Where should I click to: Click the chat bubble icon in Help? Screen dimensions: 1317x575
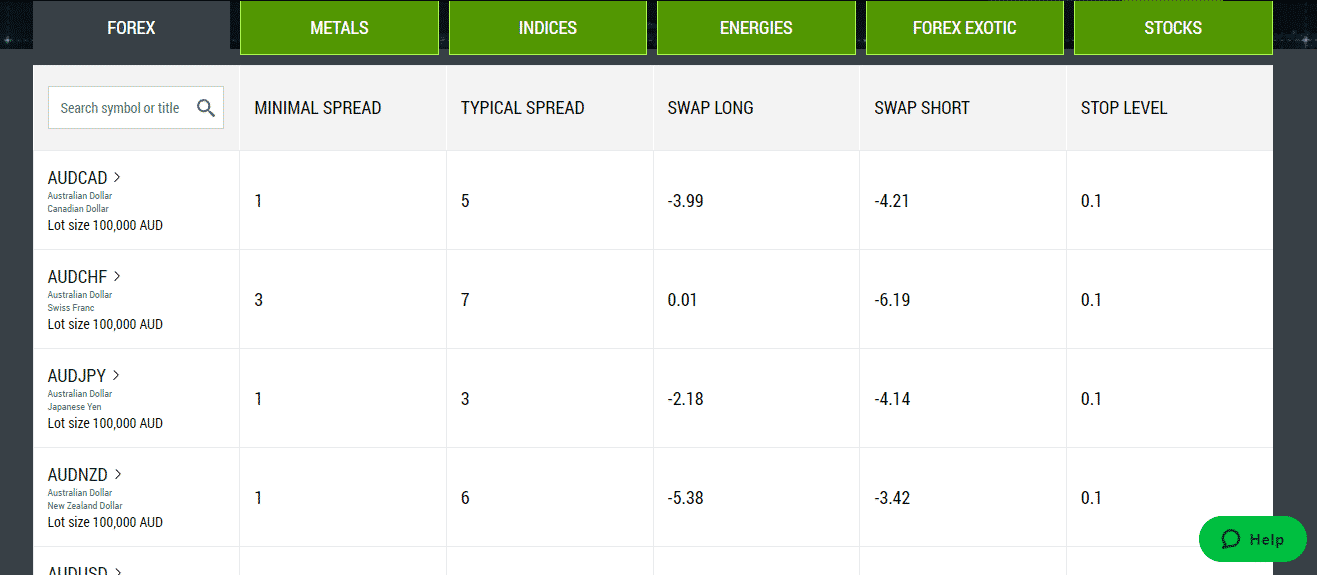[x=1231, y=539]
